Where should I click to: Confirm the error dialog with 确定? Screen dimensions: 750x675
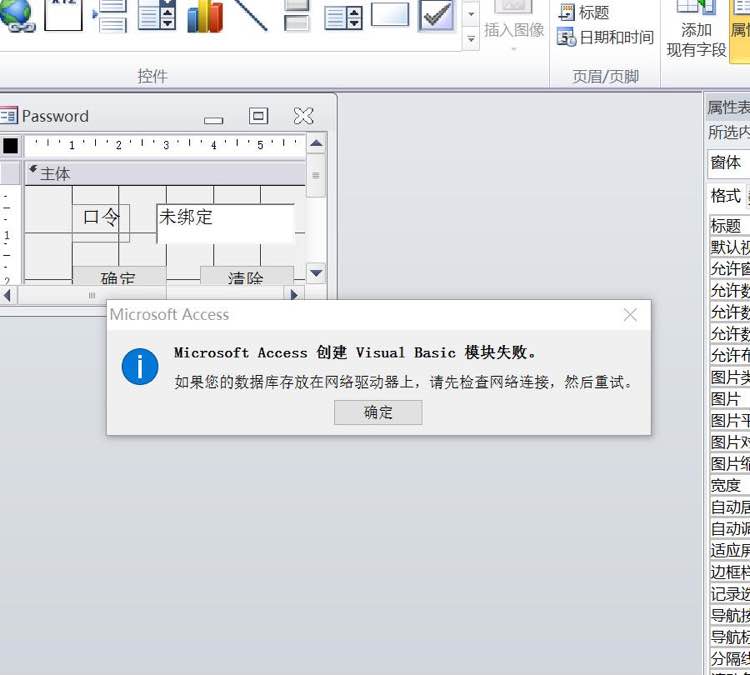tap(378, 412)
